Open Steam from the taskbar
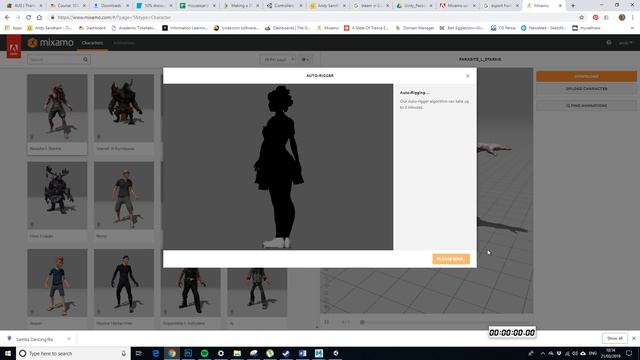 pyautogui.click(x=286, y=353)
